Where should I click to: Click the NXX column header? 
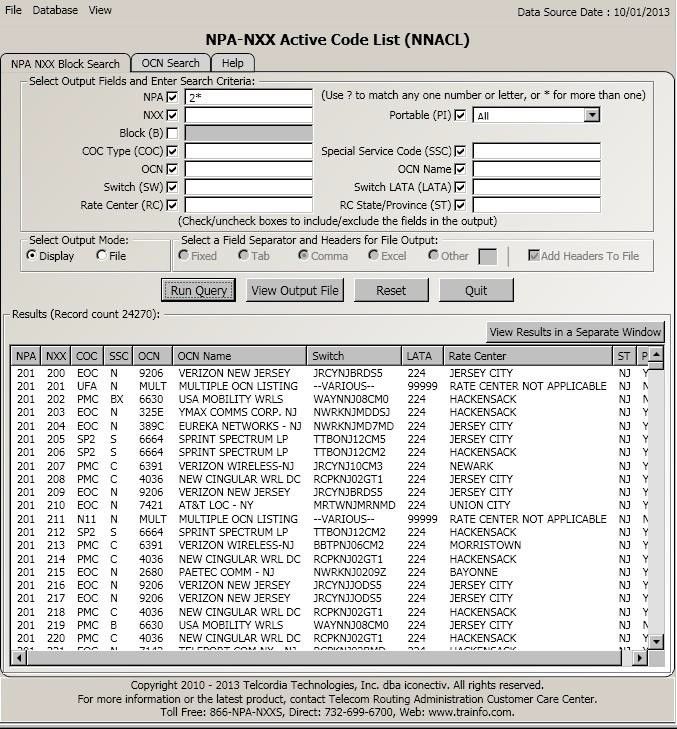click(x=56, y=356)
